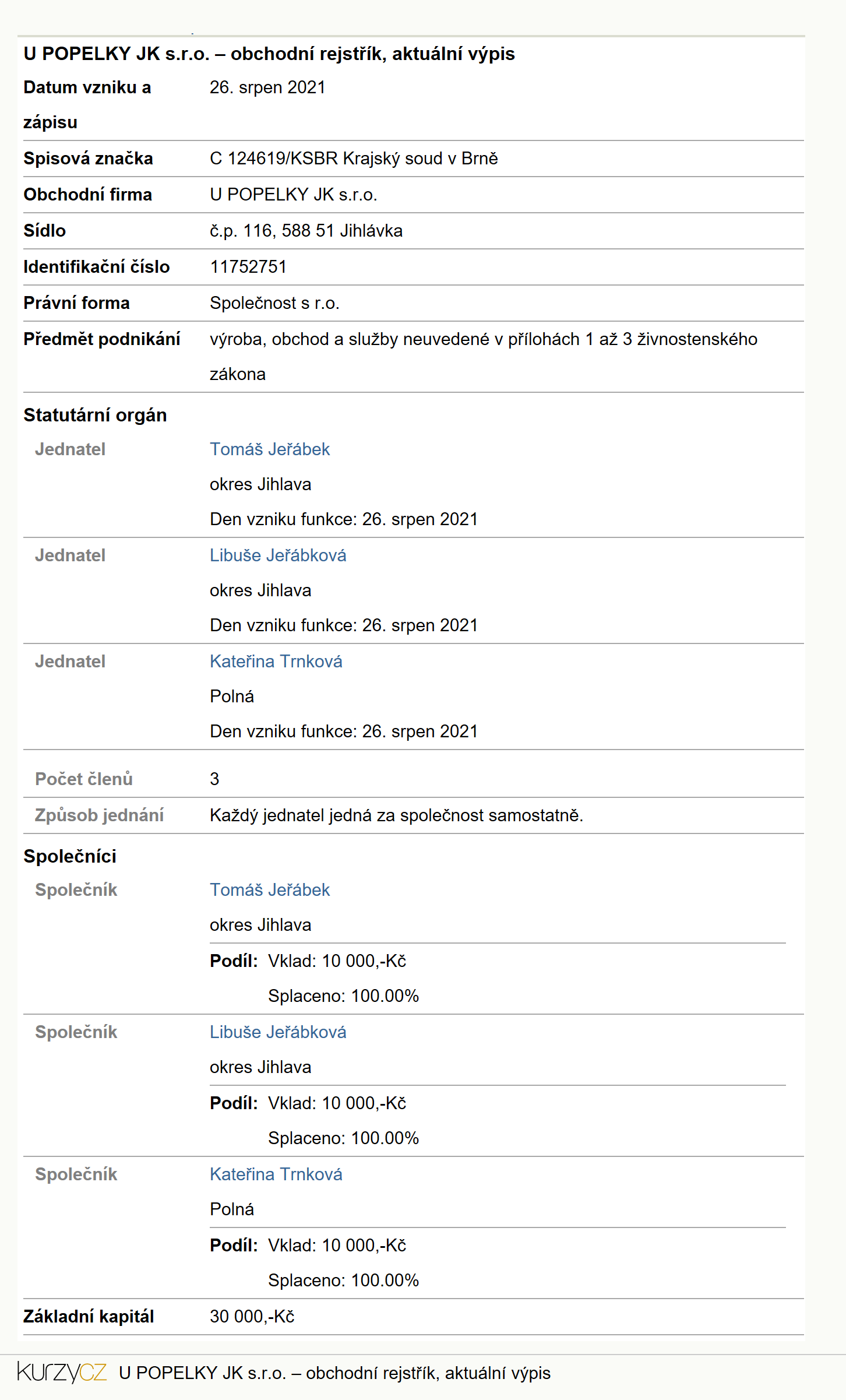Click the Způsob jednání description text
The width and height of the screenshot is (846, 1400).
(396, 815)
